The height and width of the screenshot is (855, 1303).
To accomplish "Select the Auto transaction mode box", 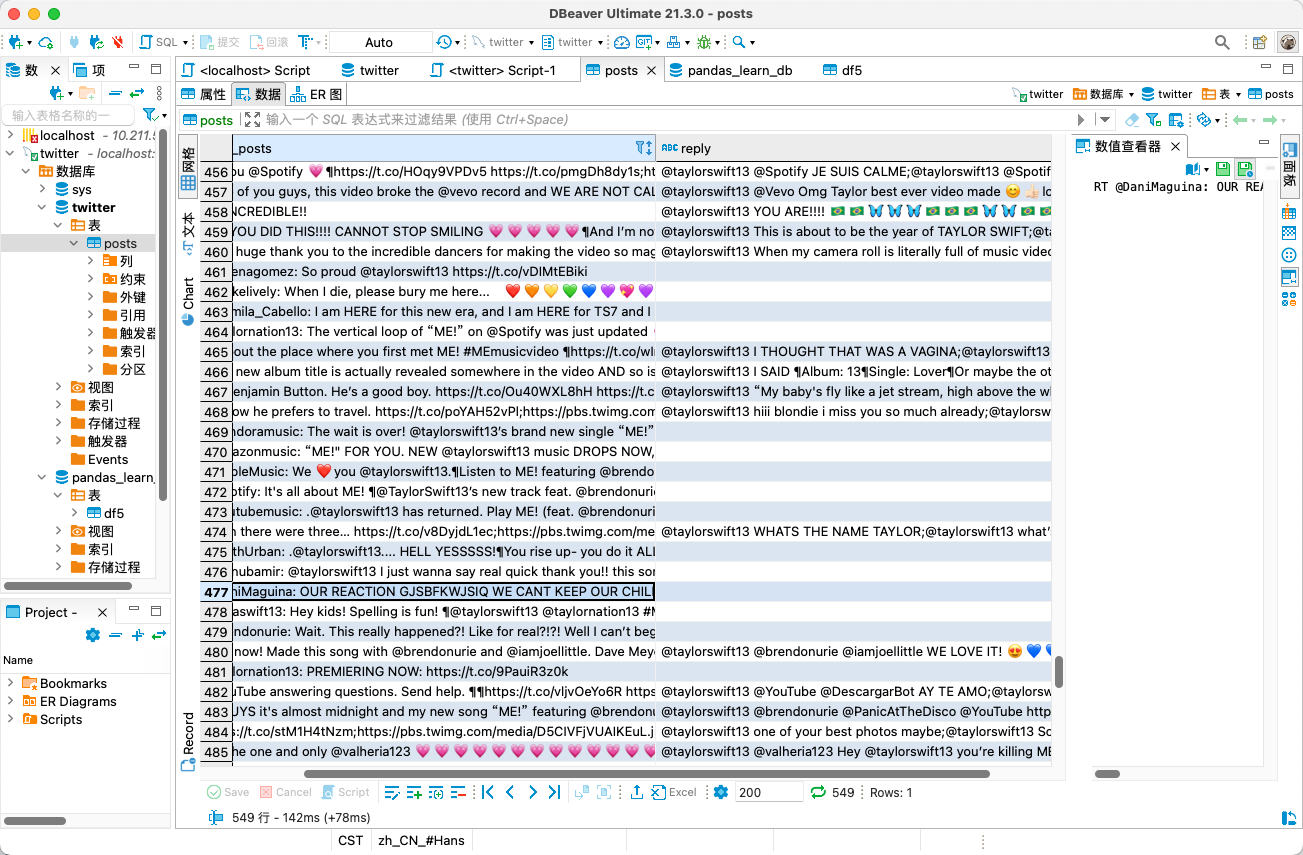I will (379, 42).
